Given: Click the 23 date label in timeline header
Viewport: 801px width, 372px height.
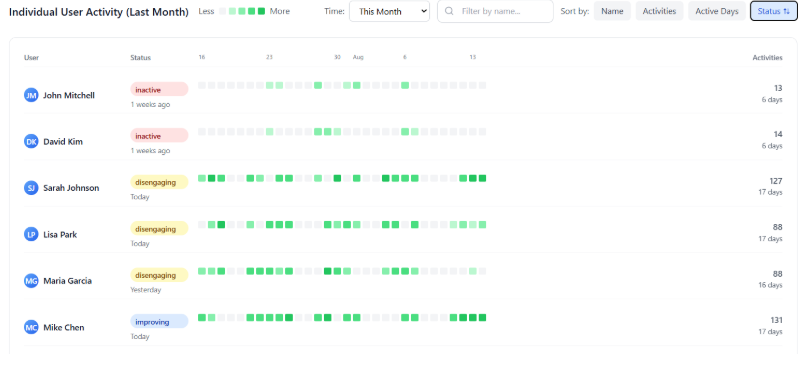Looking at the screenshot, I should [x=269, y=57].
